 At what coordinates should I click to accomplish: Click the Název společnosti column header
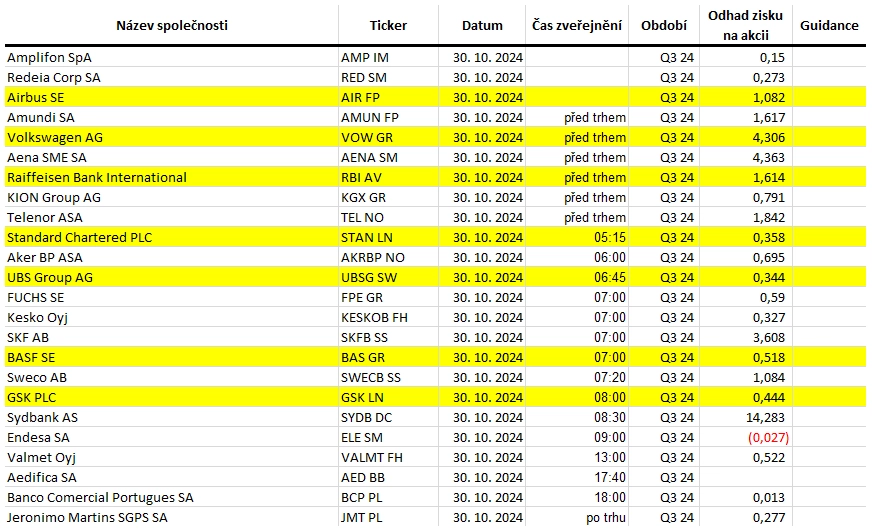172,26
